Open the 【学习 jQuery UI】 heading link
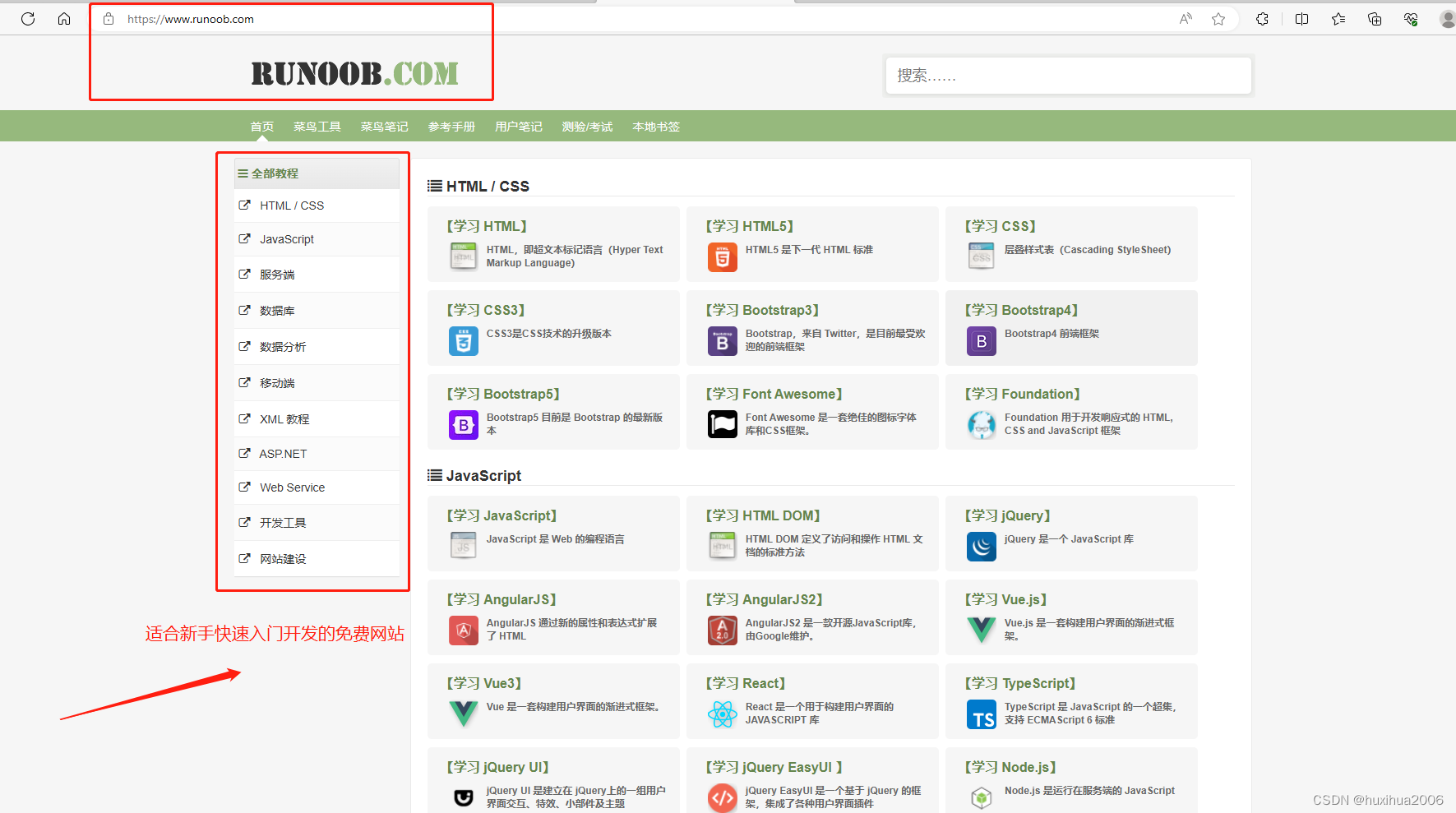The height and width of the screenshot is (813, 1456). pyautogui.click(x=498, y=767)
